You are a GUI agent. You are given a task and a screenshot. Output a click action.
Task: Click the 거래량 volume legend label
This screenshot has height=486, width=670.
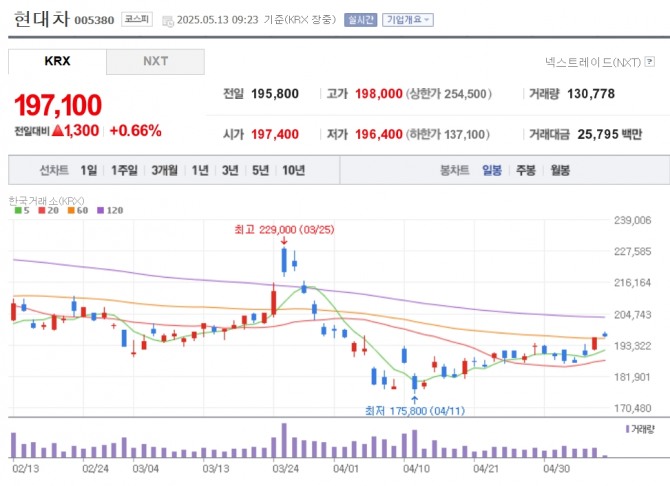pos(642,429)
